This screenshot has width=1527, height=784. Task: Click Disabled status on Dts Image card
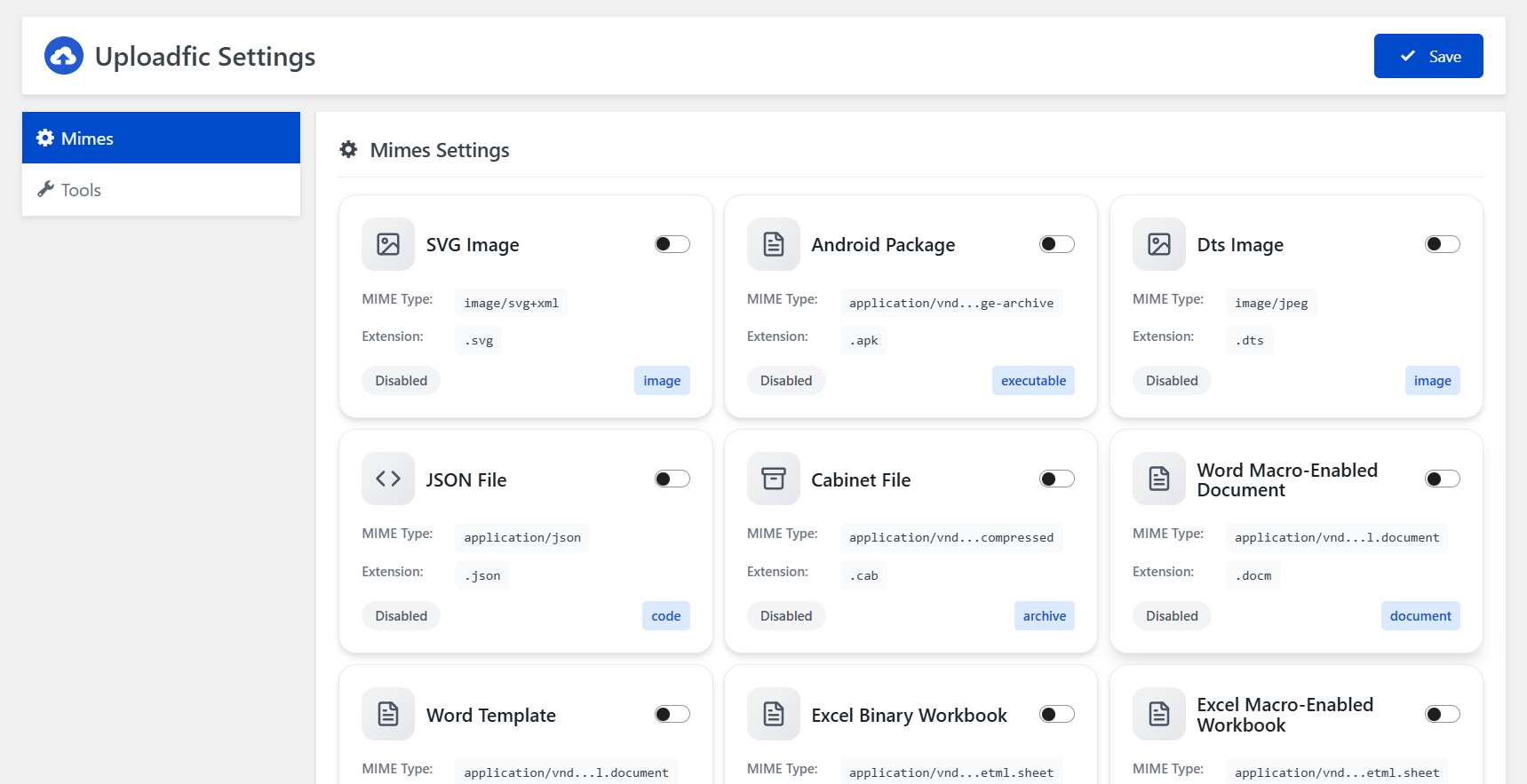coord(1172,381)
